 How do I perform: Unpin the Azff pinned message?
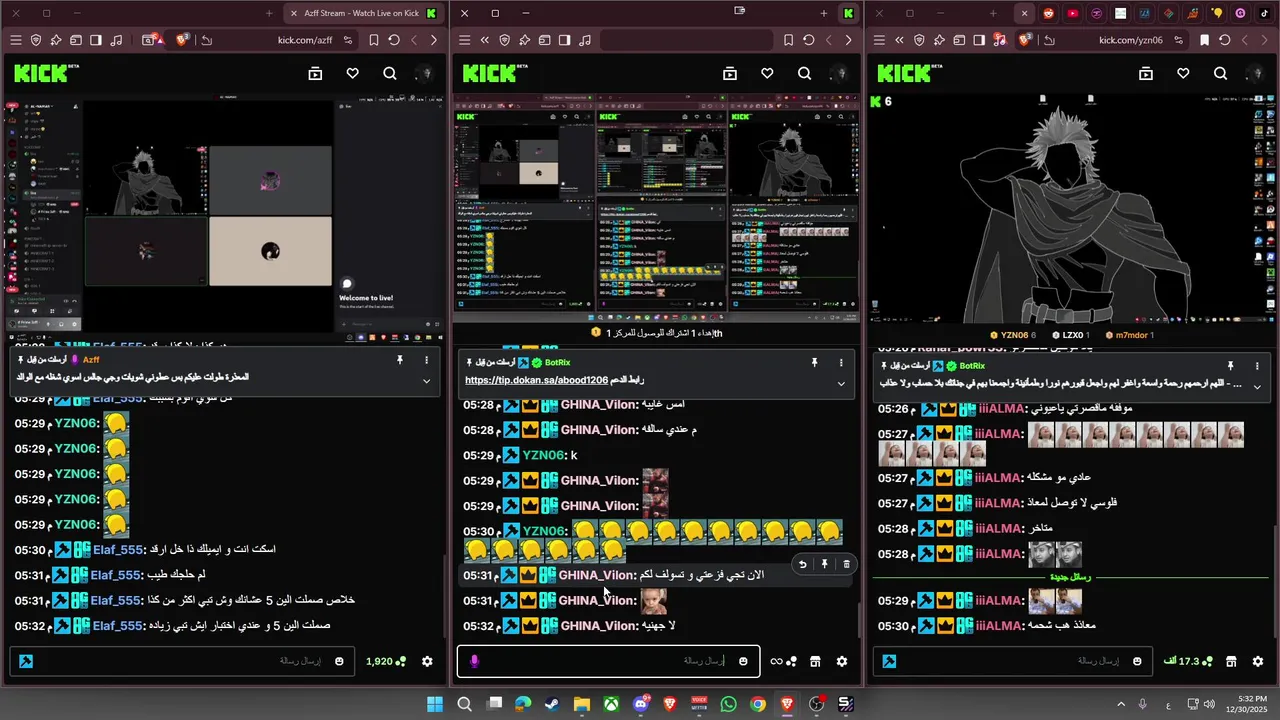399,360
